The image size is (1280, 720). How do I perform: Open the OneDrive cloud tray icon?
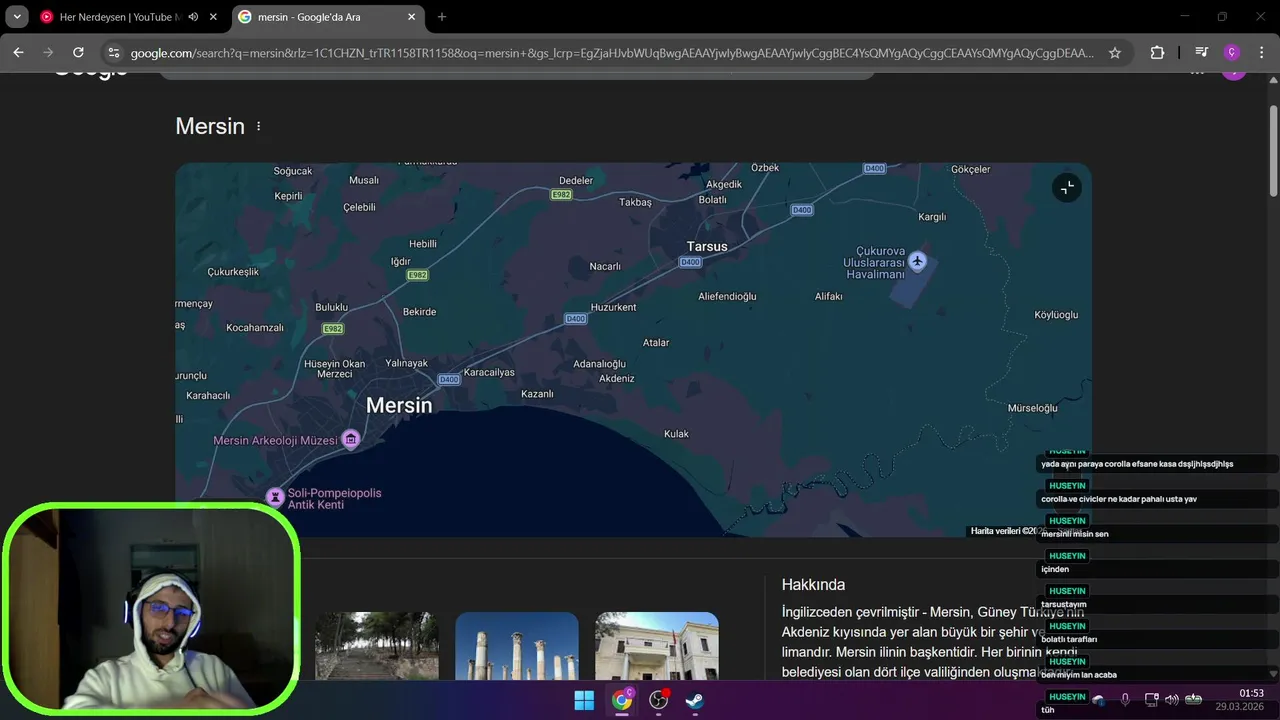pyautogui.click(x=1099, y=700)
